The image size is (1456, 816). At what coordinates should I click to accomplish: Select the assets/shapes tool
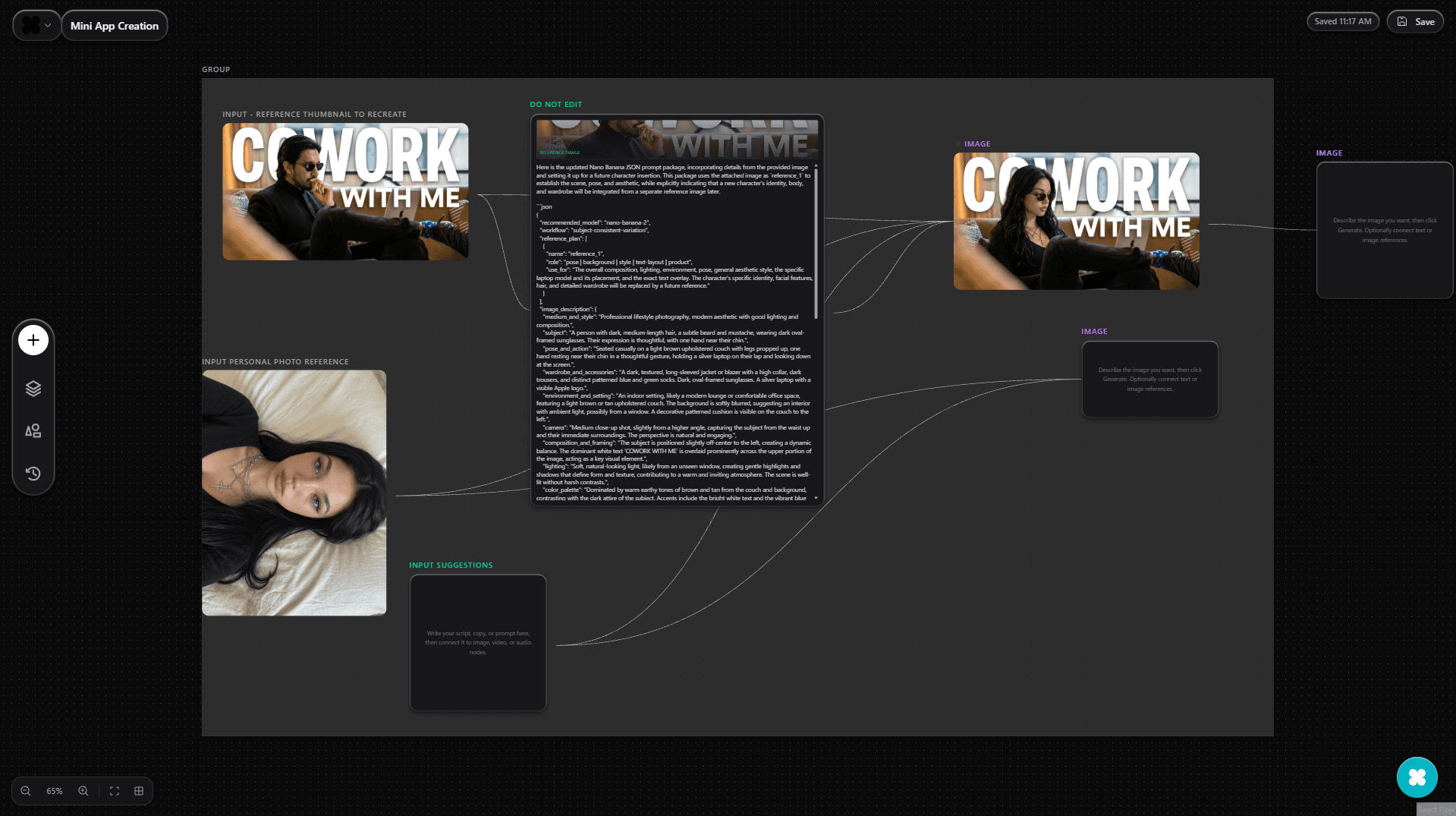(33, 430)
